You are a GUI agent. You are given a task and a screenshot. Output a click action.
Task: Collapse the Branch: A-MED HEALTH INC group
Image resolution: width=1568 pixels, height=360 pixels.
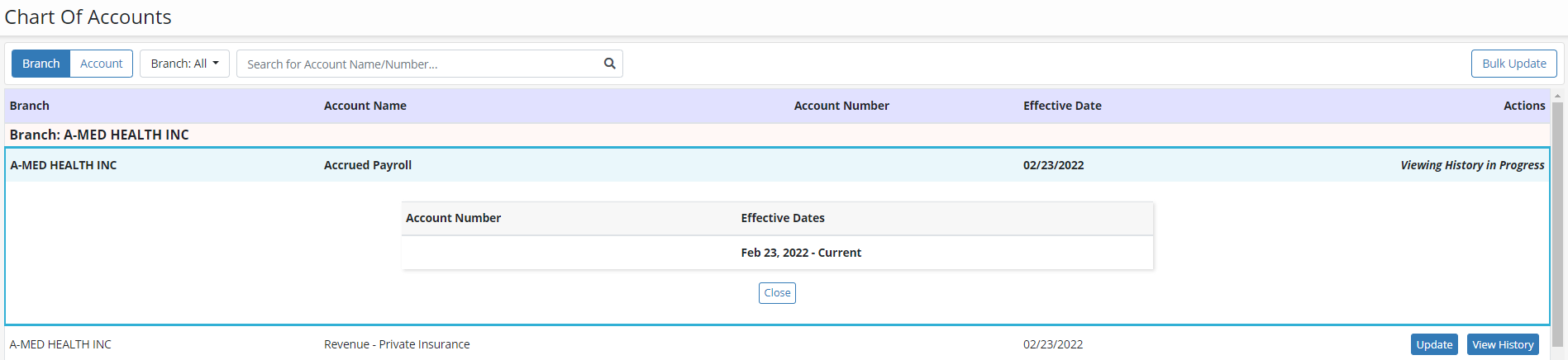tap(99, 135)
